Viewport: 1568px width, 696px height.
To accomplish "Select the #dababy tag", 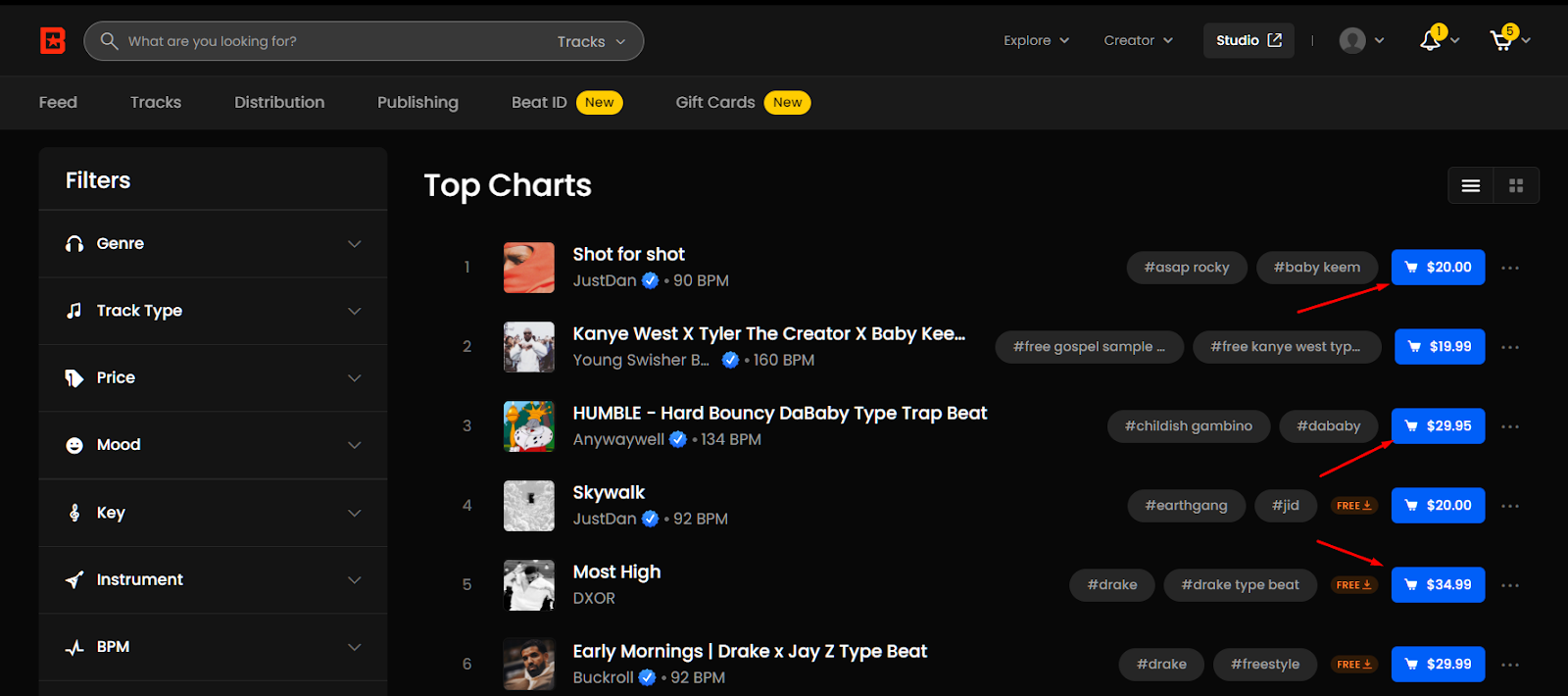I will click(x=1329, y=426).
